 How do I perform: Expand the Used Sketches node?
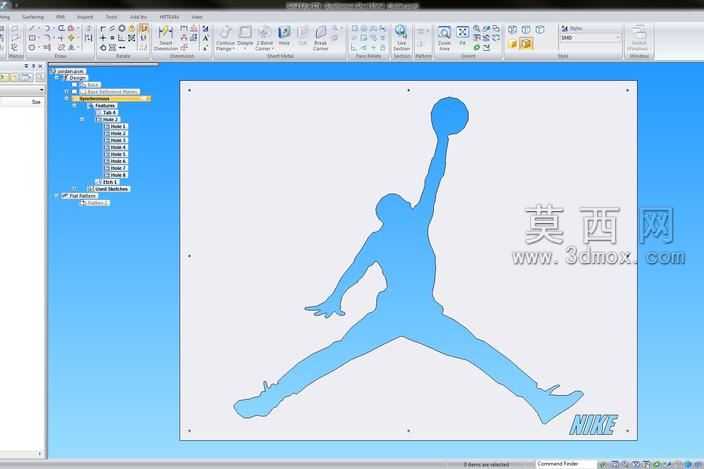(75, 189)
